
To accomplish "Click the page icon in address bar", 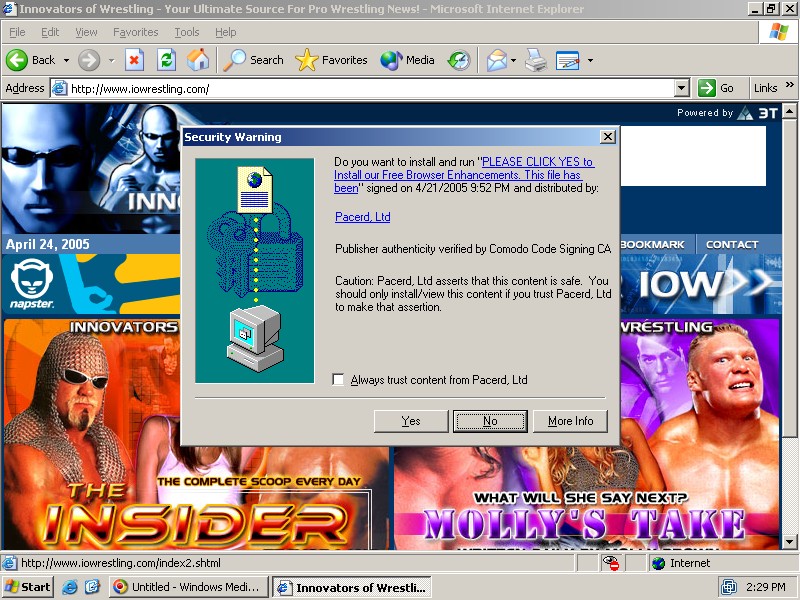I will click(60, 88).
